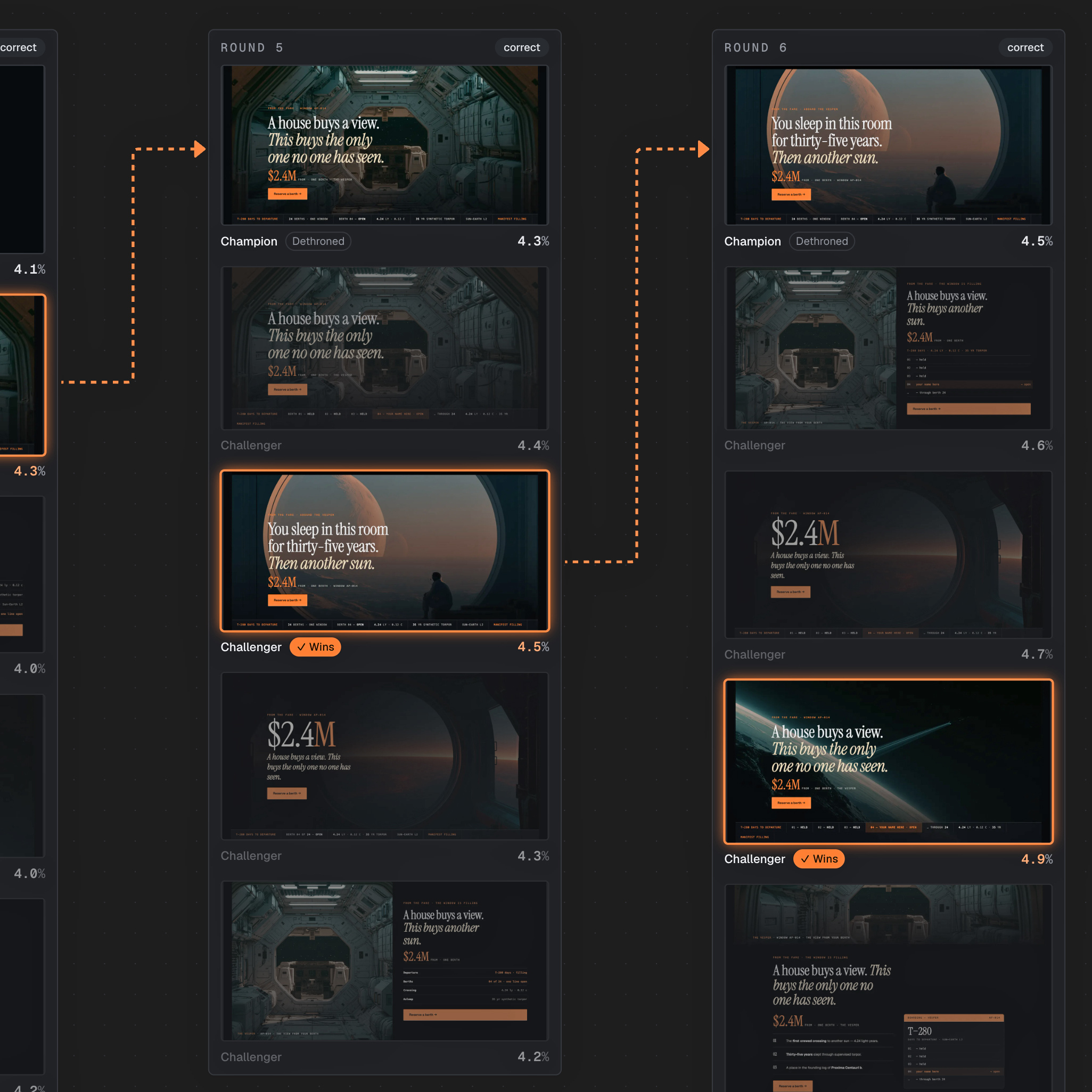Viewport: 1092px width, 1092px height.
Task: Open Round 5 challenger thumbnail scoring 4.4%
Action: (x=384, y=348)
